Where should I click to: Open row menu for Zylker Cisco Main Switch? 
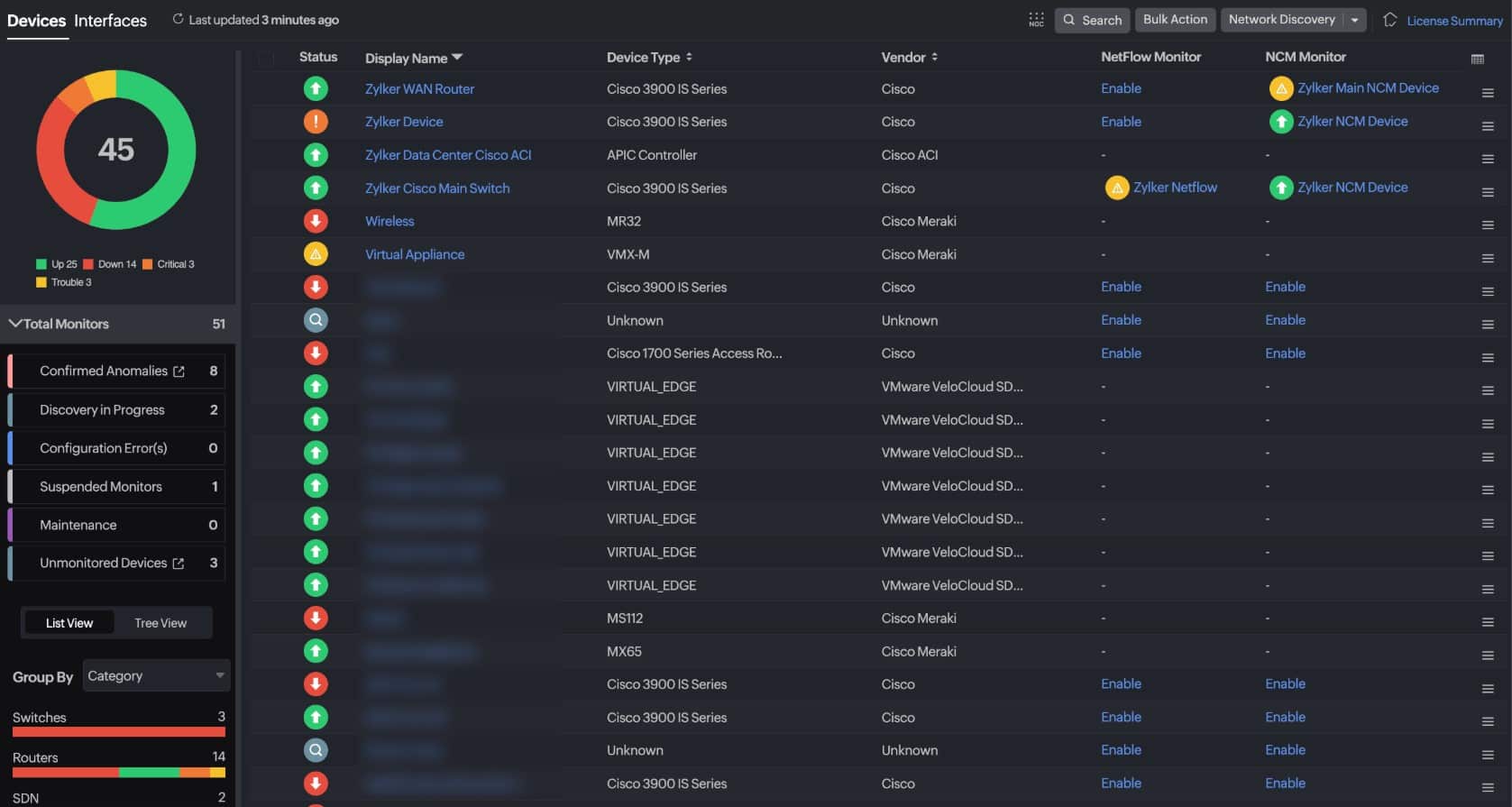[x=1488, y=192]
